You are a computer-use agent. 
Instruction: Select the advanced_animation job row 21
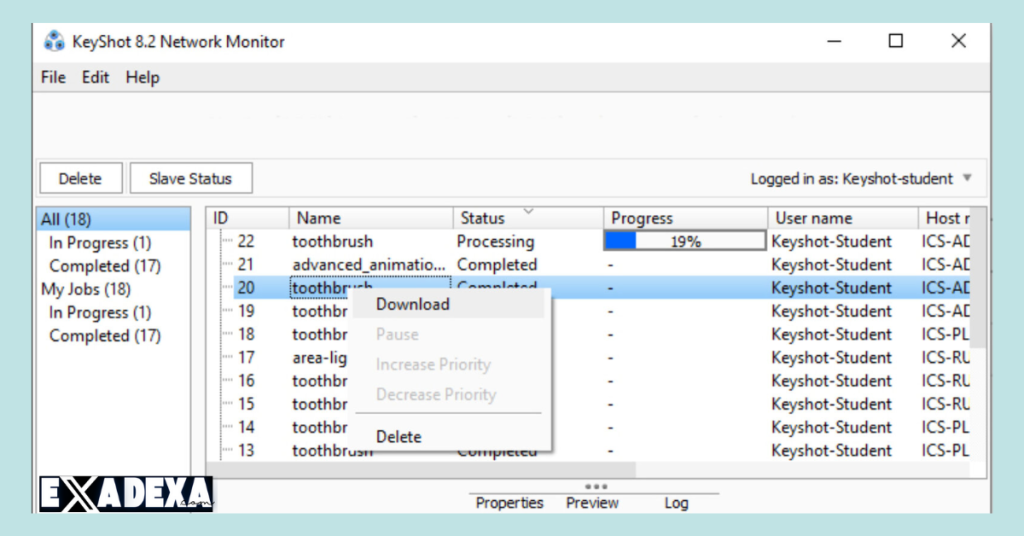click(368, 265)
